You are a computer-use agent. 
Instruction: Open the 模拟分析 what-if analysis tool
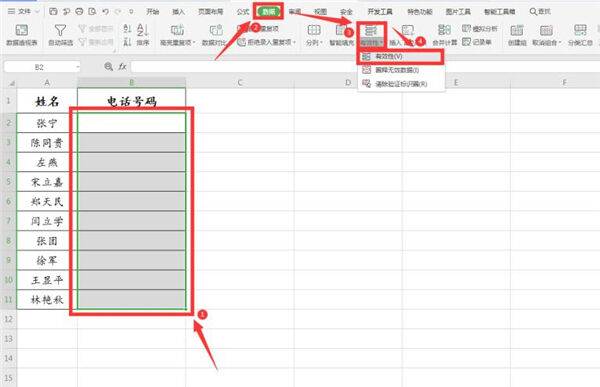pos(480,29)
